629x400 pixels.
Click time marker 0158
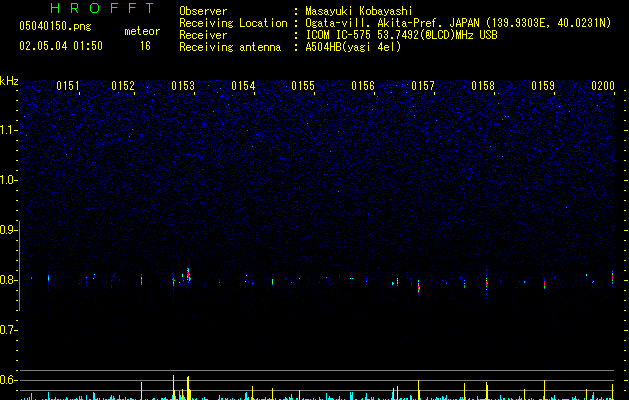tap(483, 86)
